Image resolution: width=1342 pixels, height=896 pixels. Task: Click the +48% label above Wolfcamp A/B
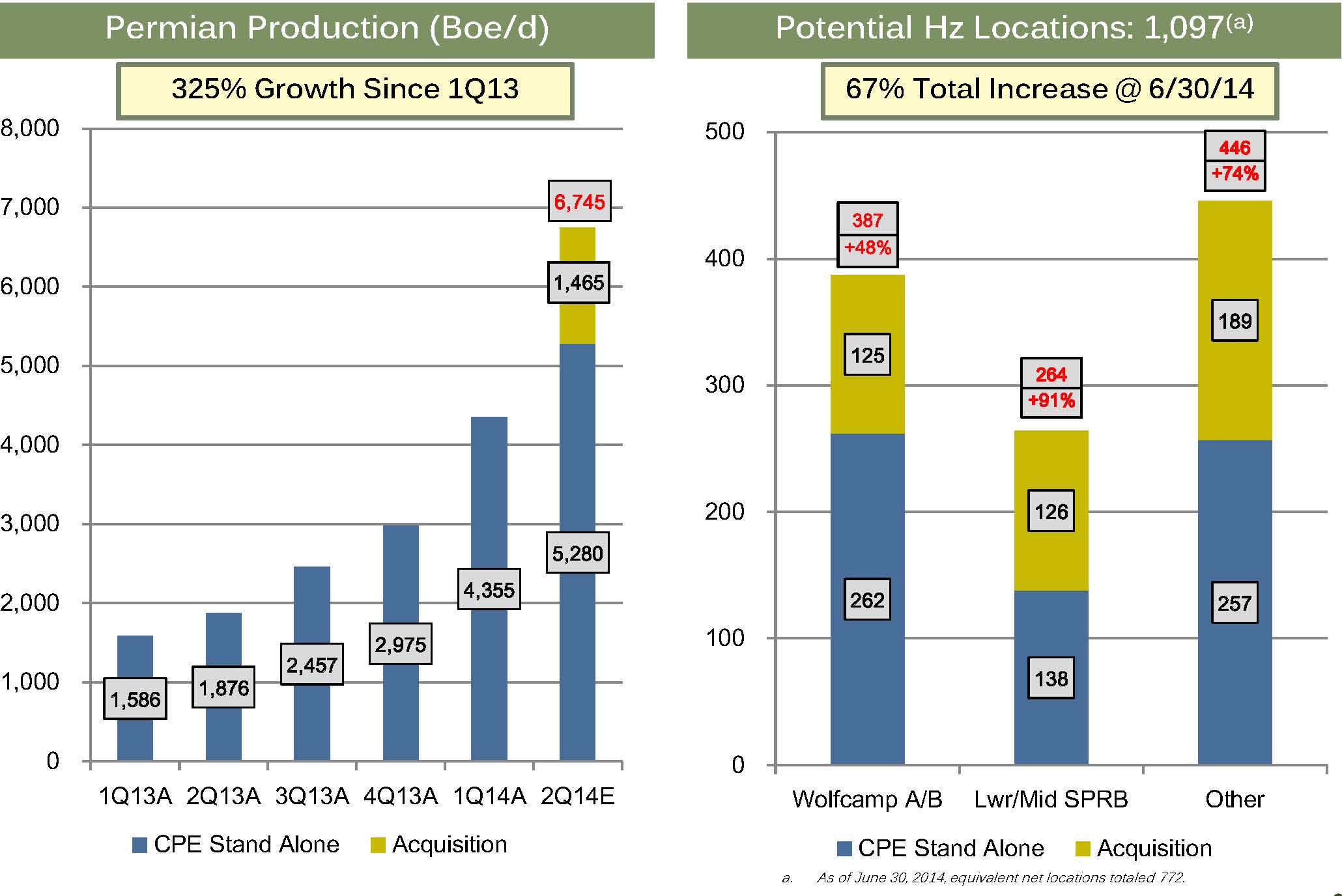[867, 248]
